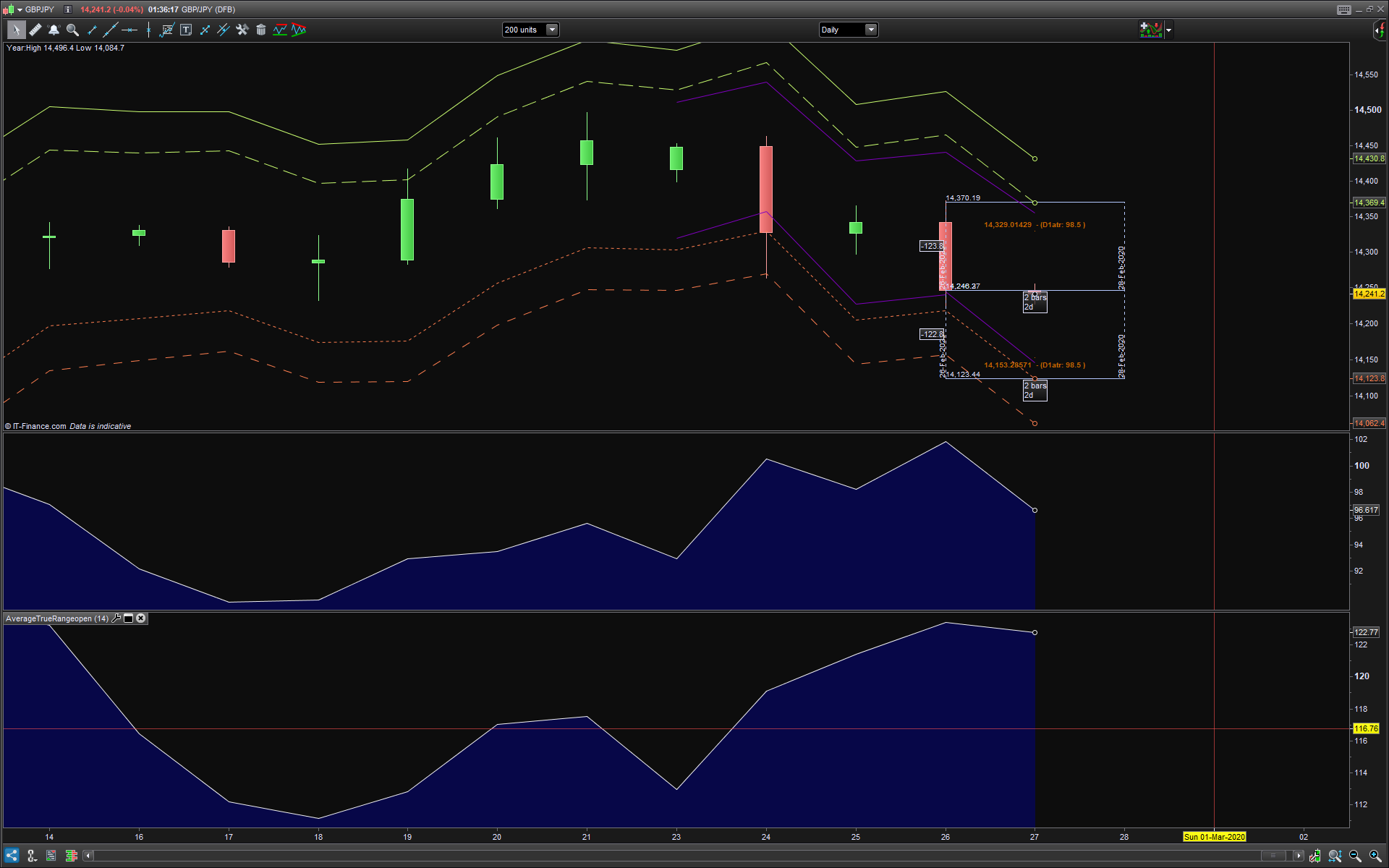This screenshot has height=868, width=1389.
Task: Select the ruler measurement tool
Action: coord(35,30)
